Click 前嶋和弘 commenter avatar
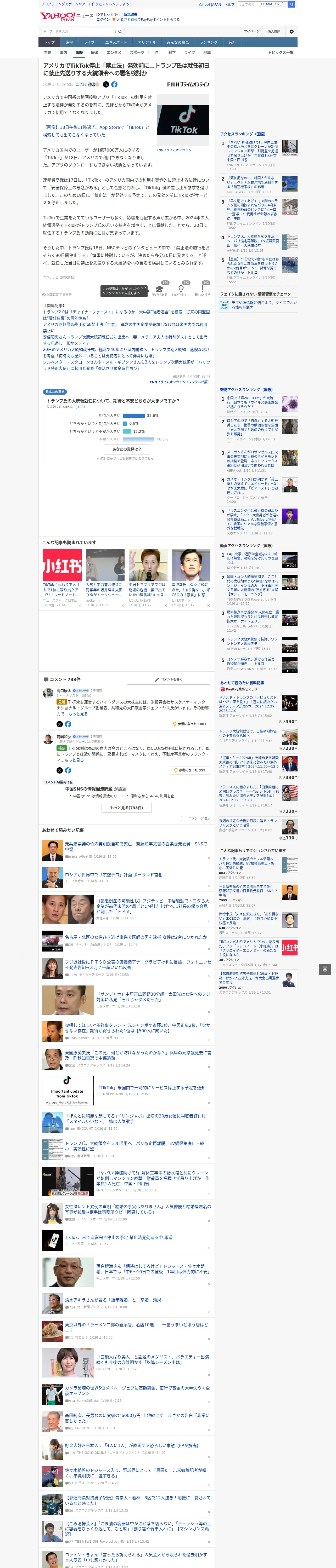Image resolution: width=336 pixels, height=1568 pixels. coord(48,739)
